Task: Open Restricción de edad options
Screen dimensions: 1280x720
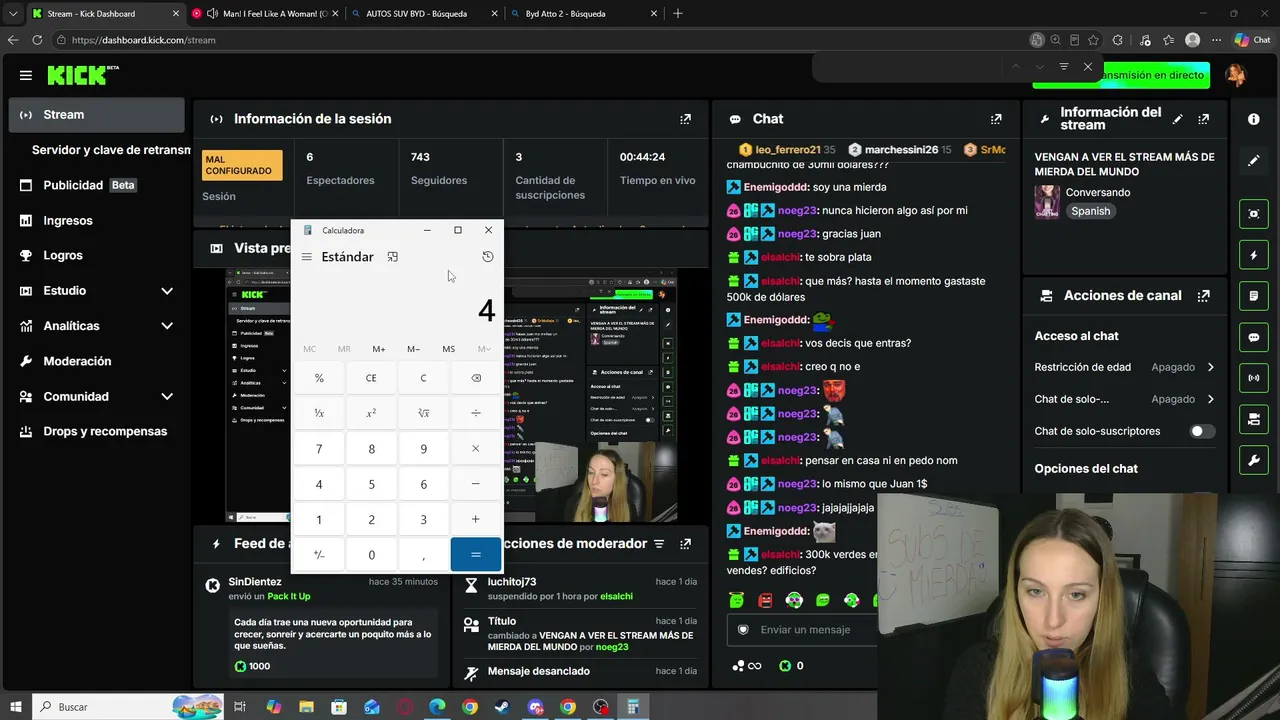Action: (x=1210, y=367)
